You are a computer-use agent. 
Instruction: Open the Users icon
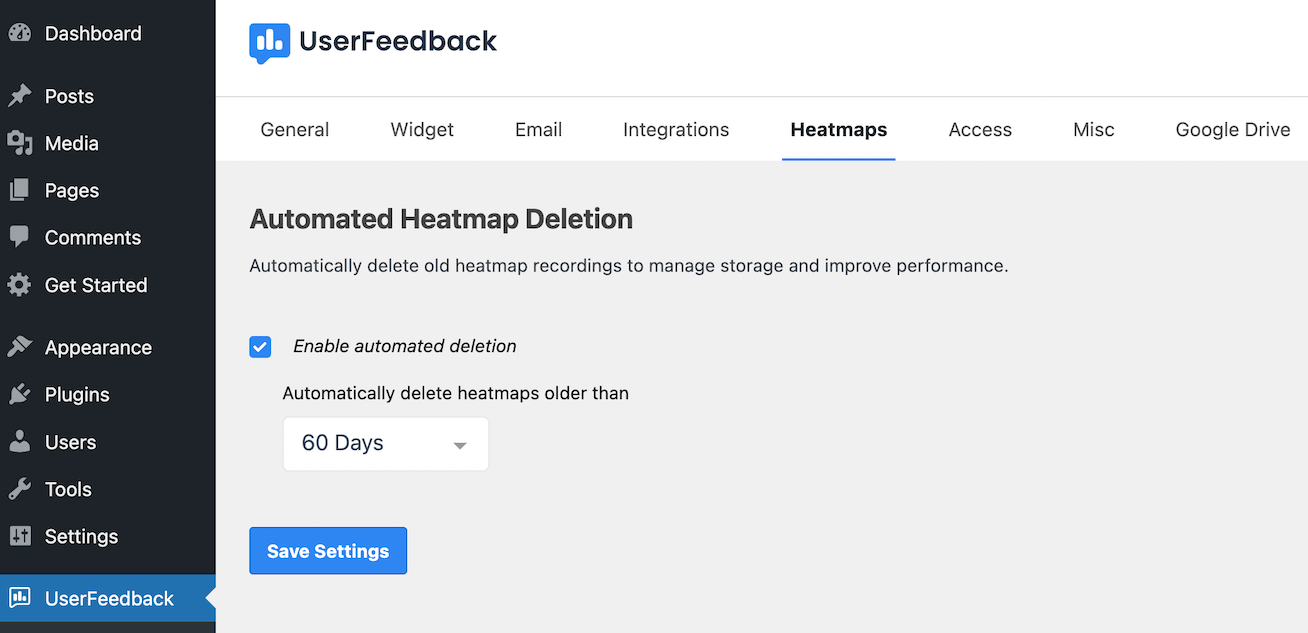21,441
